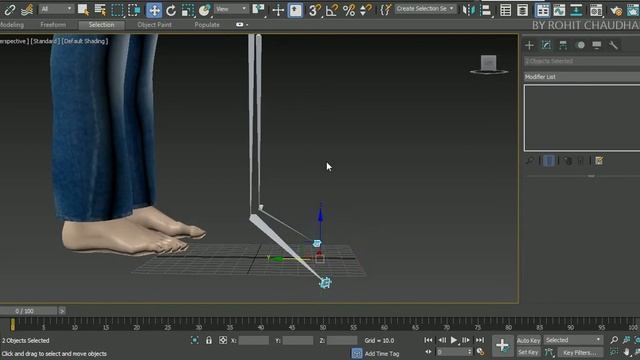Open the selection filter All dropdown
This screenshot has width=640, height=360.
[56, 9]
